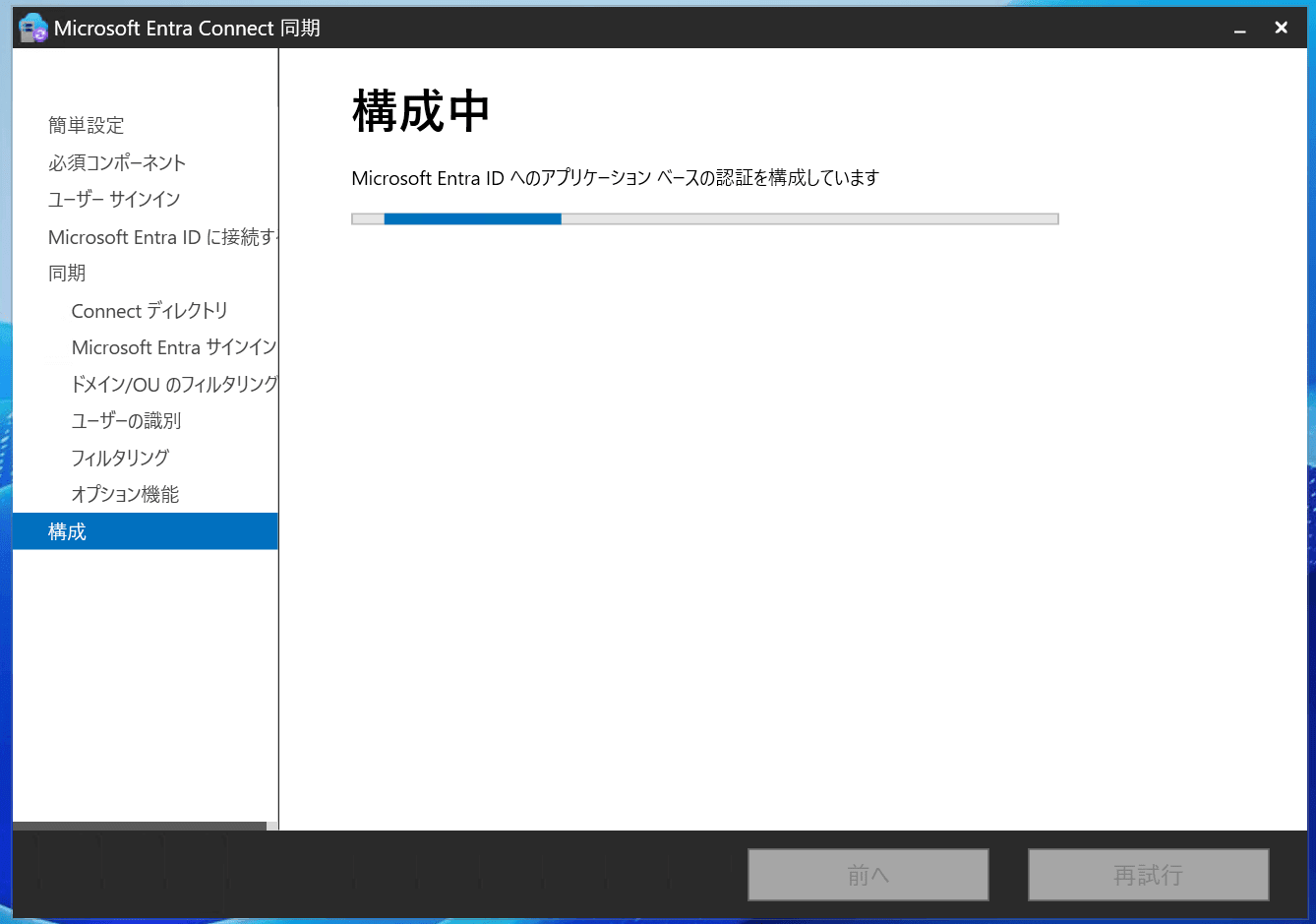
Task: Select Connect ディレクトリ sub-step
Action: (x=150, y=310)
